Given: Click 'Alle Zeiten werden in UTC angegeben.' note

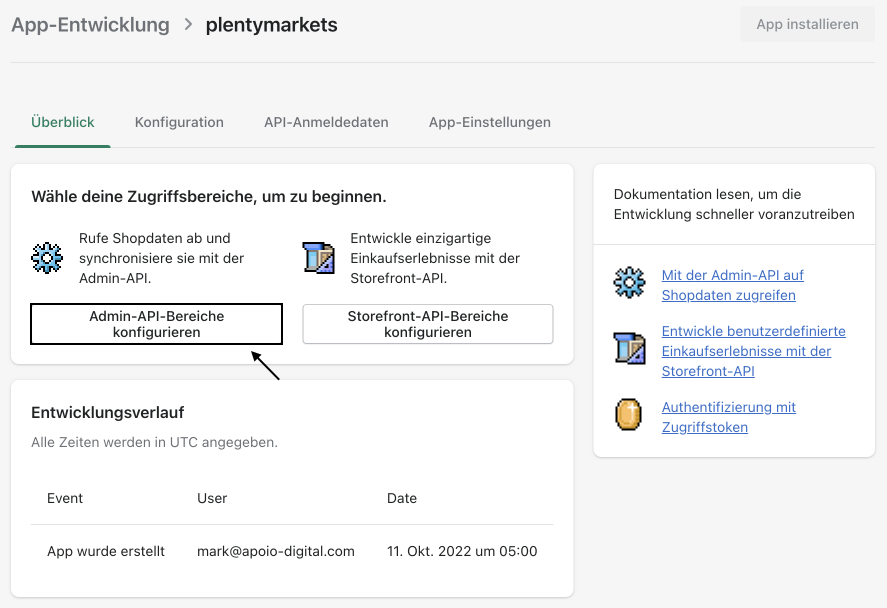Looking at the screenshot, I should pyautogui.click(x=154, y=442).
